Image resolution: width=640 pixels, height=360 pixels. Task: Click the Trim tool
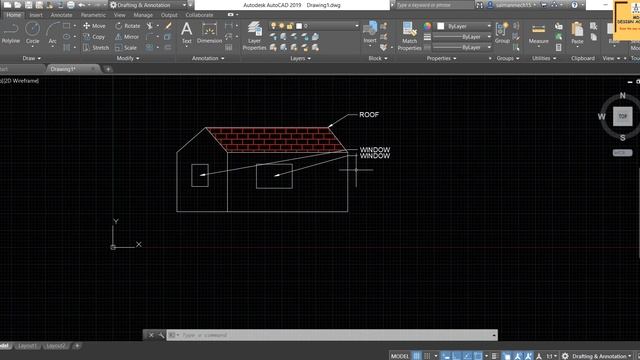150,26
